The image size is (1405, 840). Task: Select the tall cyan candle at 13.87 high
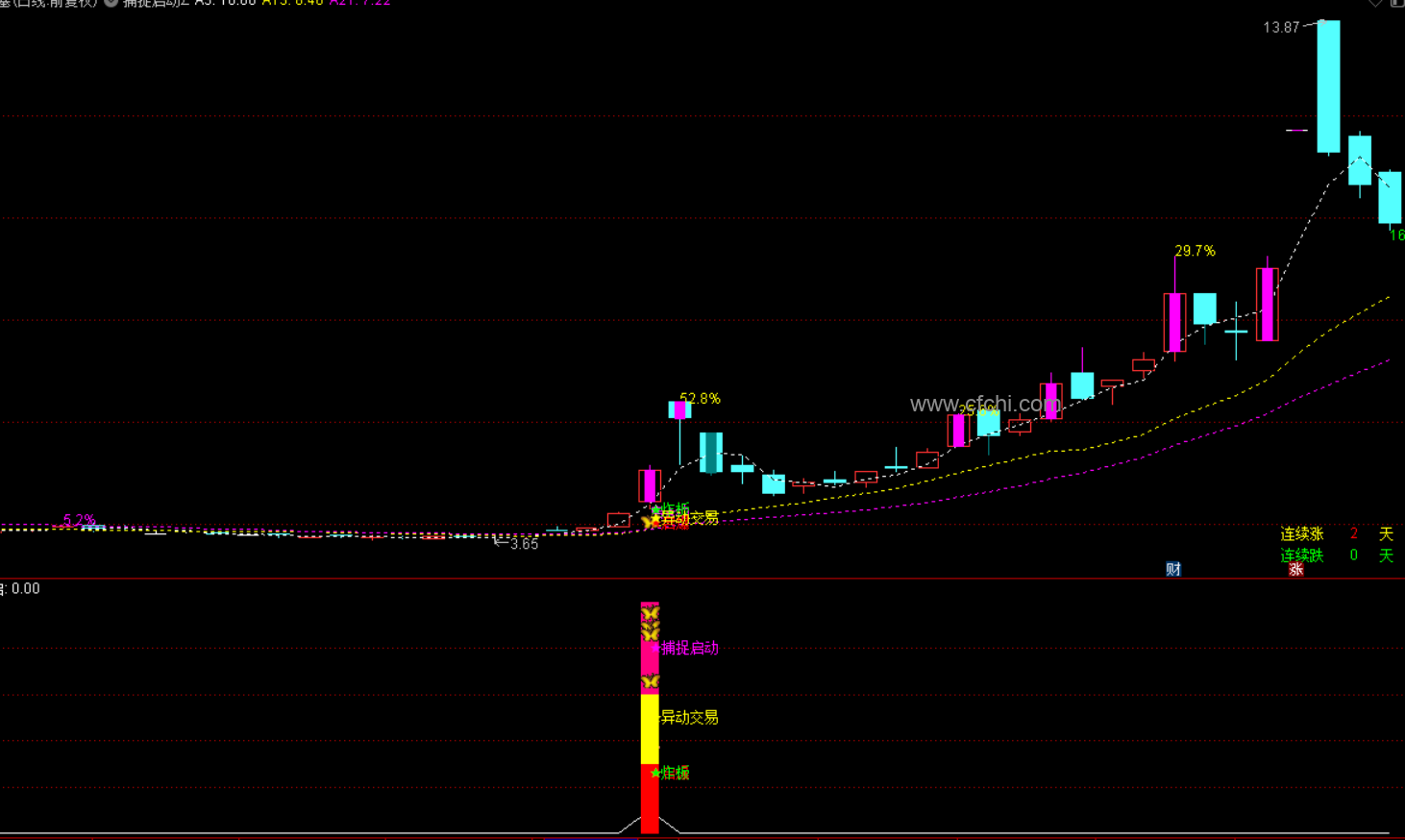point(1328,86)
